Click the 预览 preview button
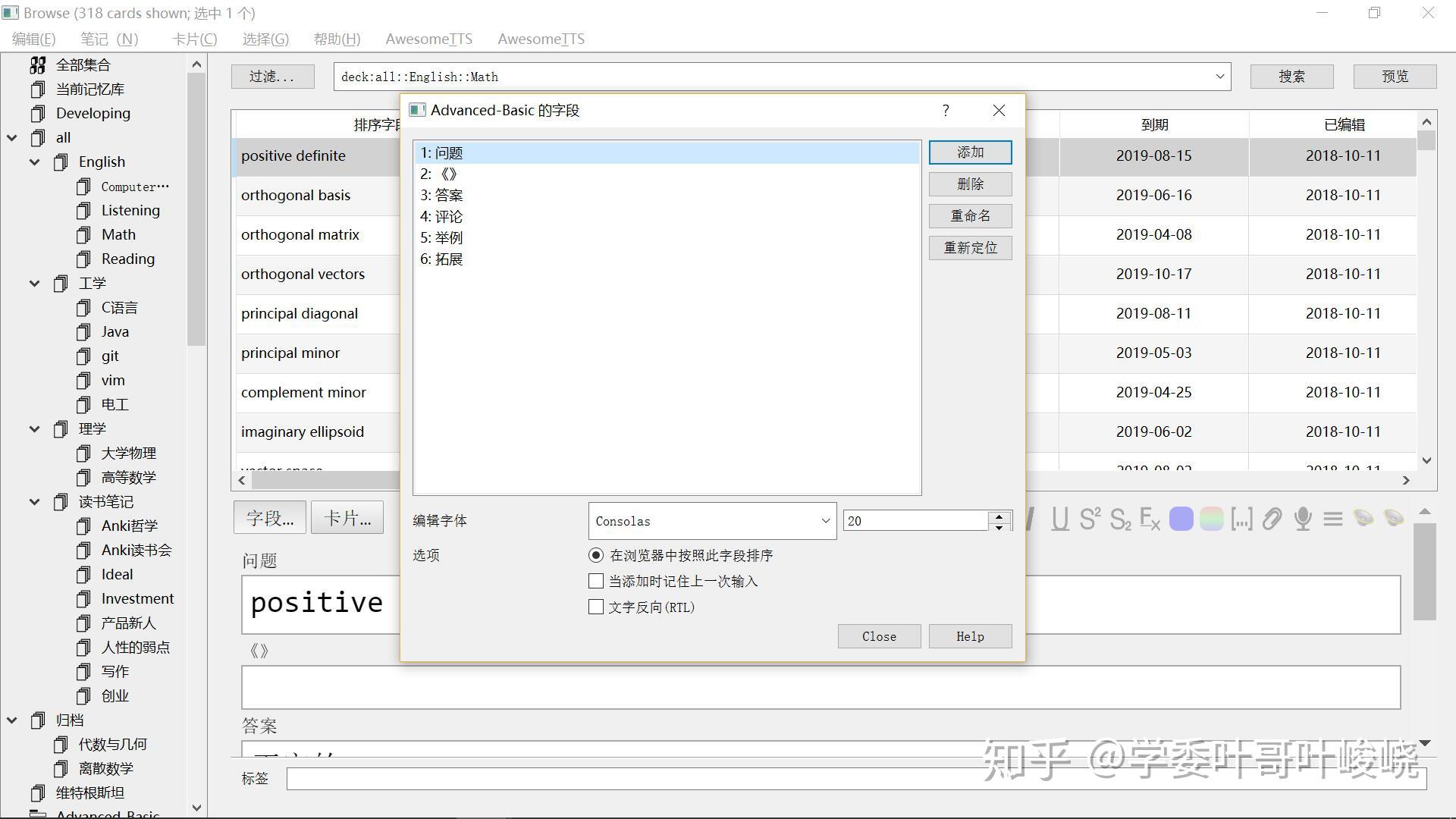Image resolution: width=1456 pixels, height=819 pixels. pos(1395,77)
